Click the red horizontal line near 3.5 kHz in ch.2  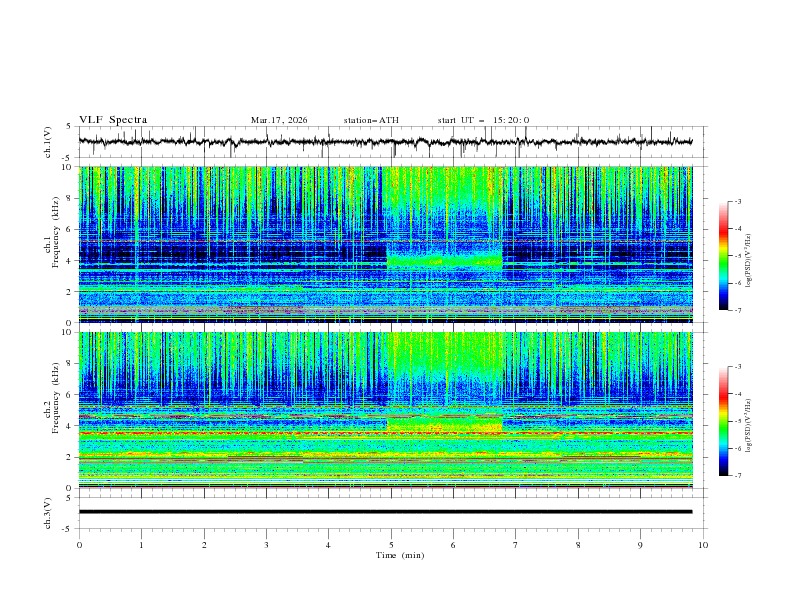coord(385,433)
